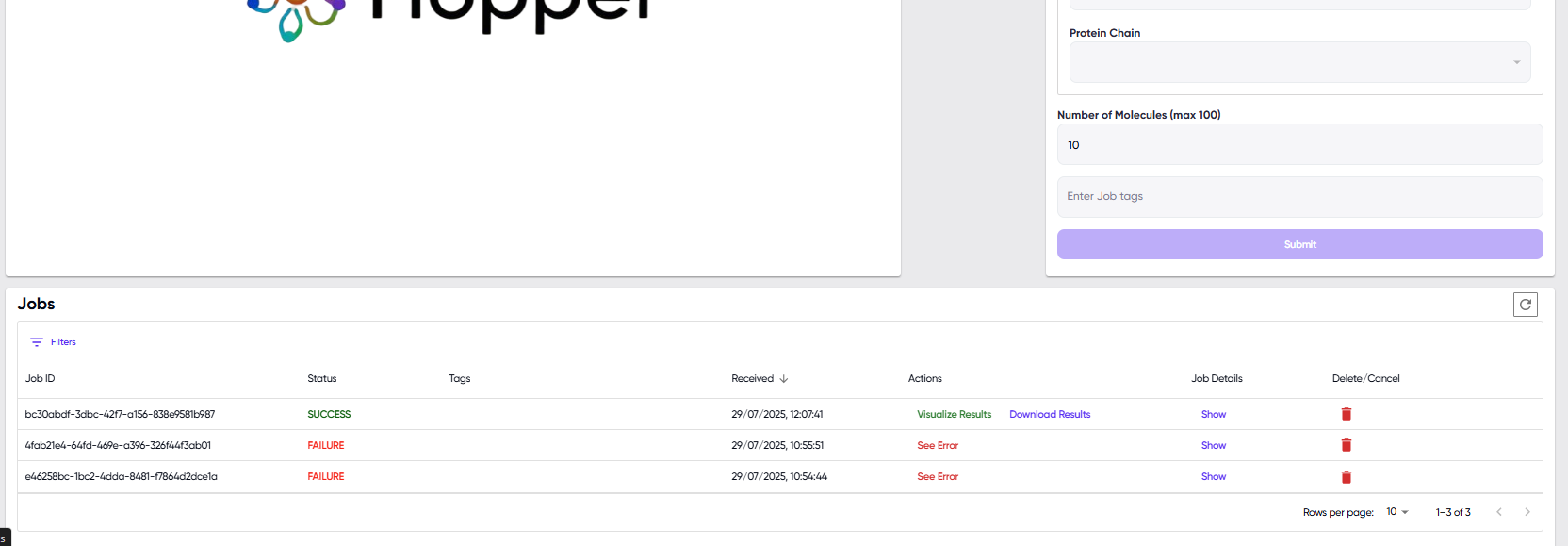Delete the job e46258bc-1bc2-4dda

(1346, 477)
